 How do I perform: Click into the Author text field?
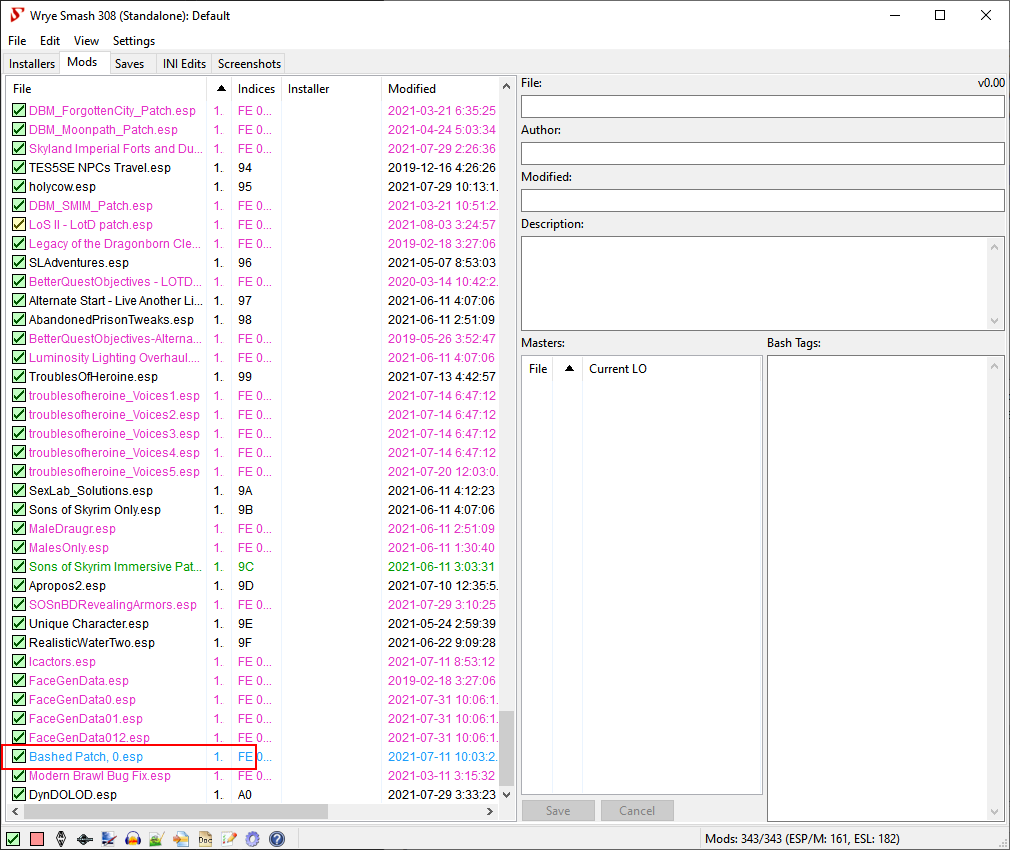pyautogui.click(x=762, y=153)
